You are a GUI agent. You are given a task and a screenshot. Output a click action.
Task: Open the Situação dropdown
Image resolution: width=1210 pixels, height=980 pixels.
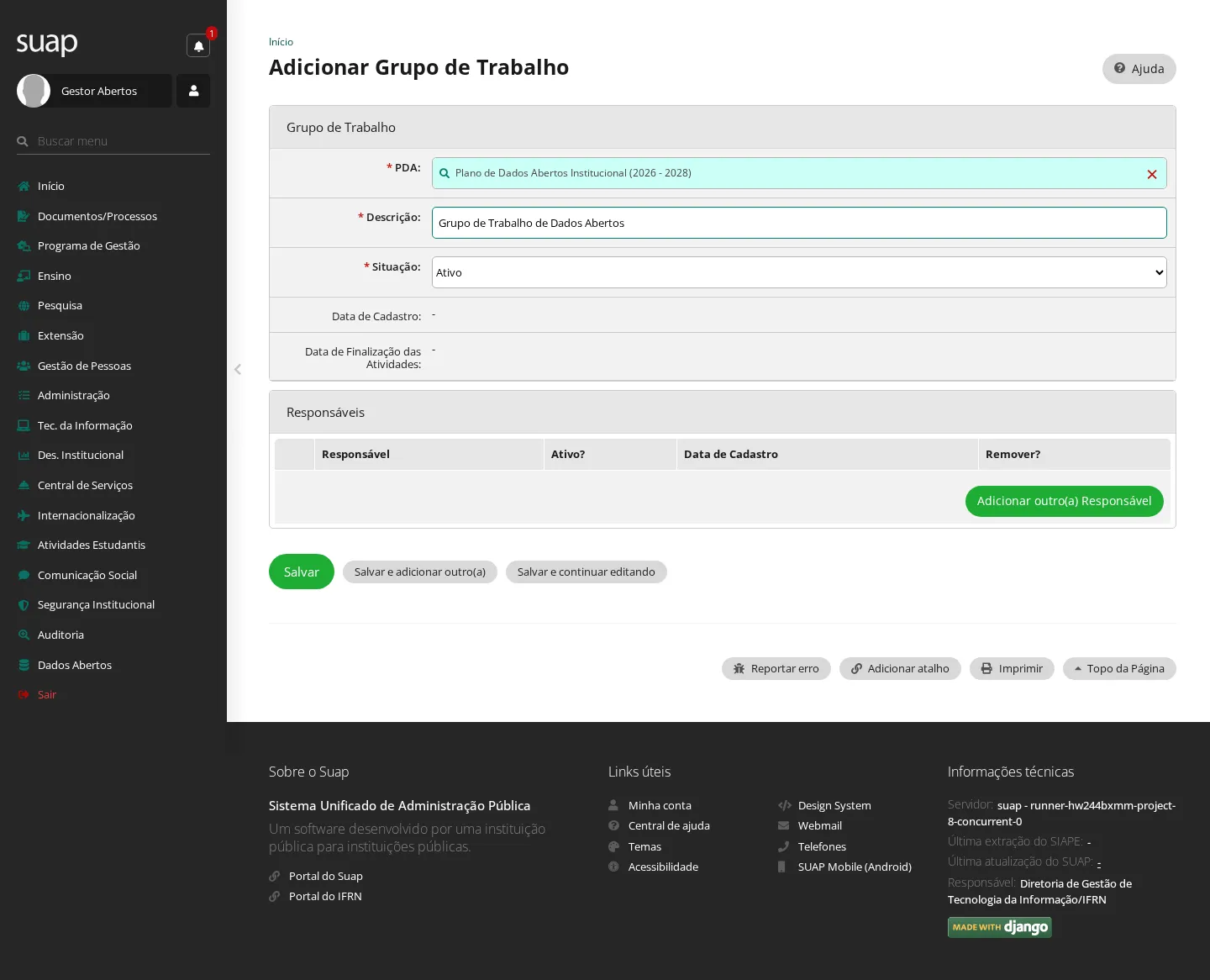tap(799, 272)
